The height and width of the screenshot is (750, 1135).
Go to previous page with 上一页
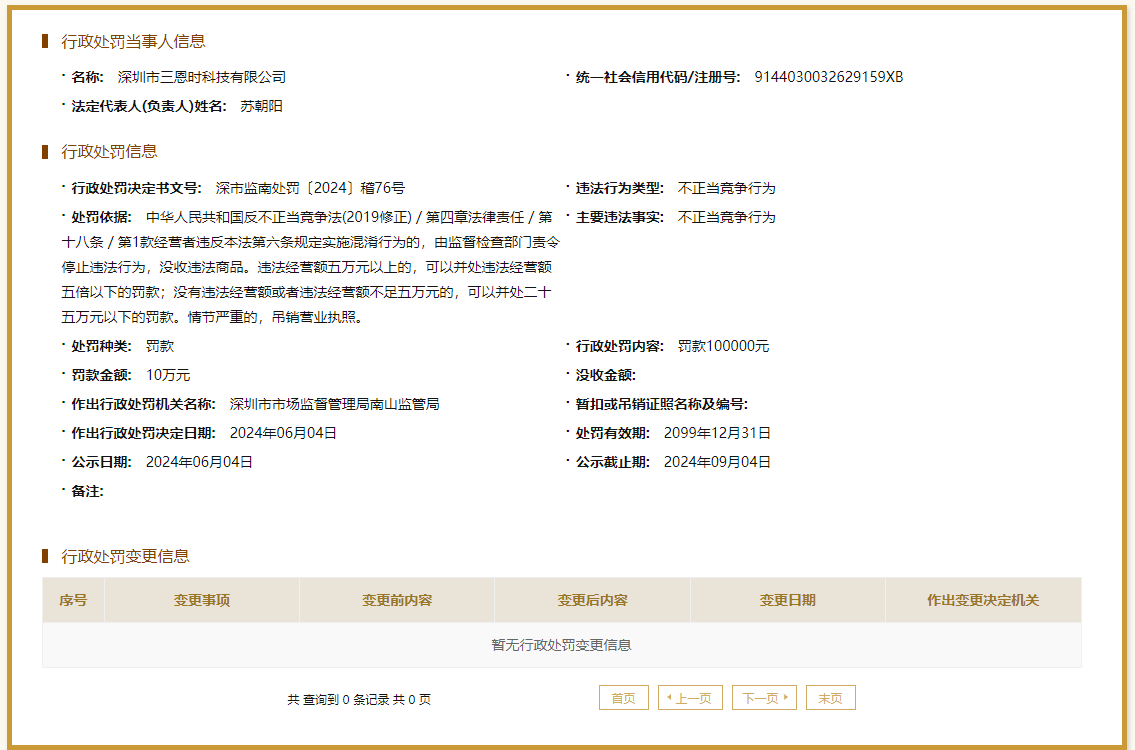point(690,698)
